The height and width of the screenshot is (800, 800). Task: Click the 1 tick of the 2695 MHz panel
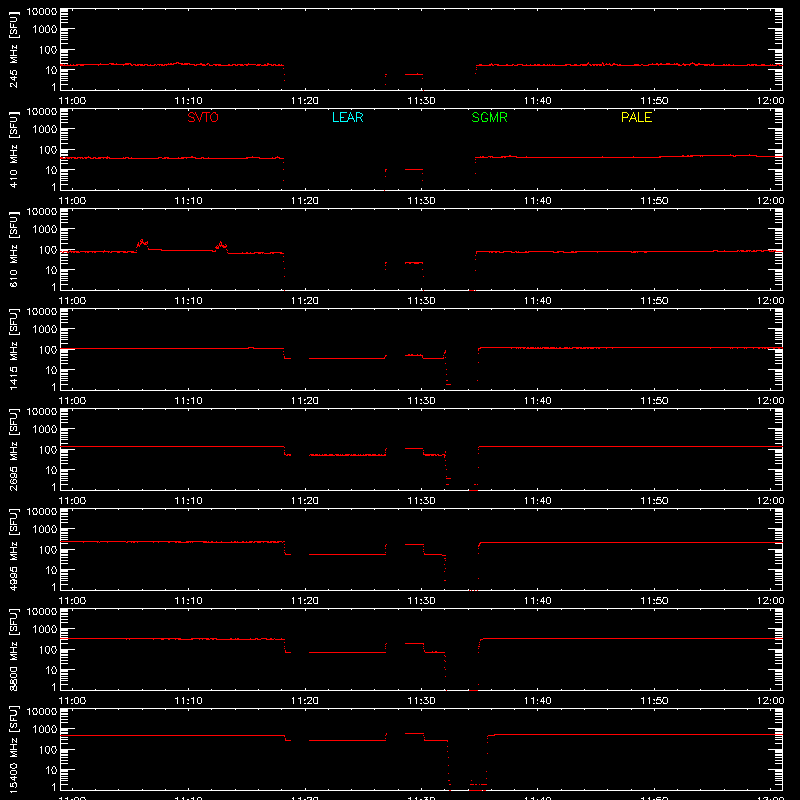tap(54, 487)
